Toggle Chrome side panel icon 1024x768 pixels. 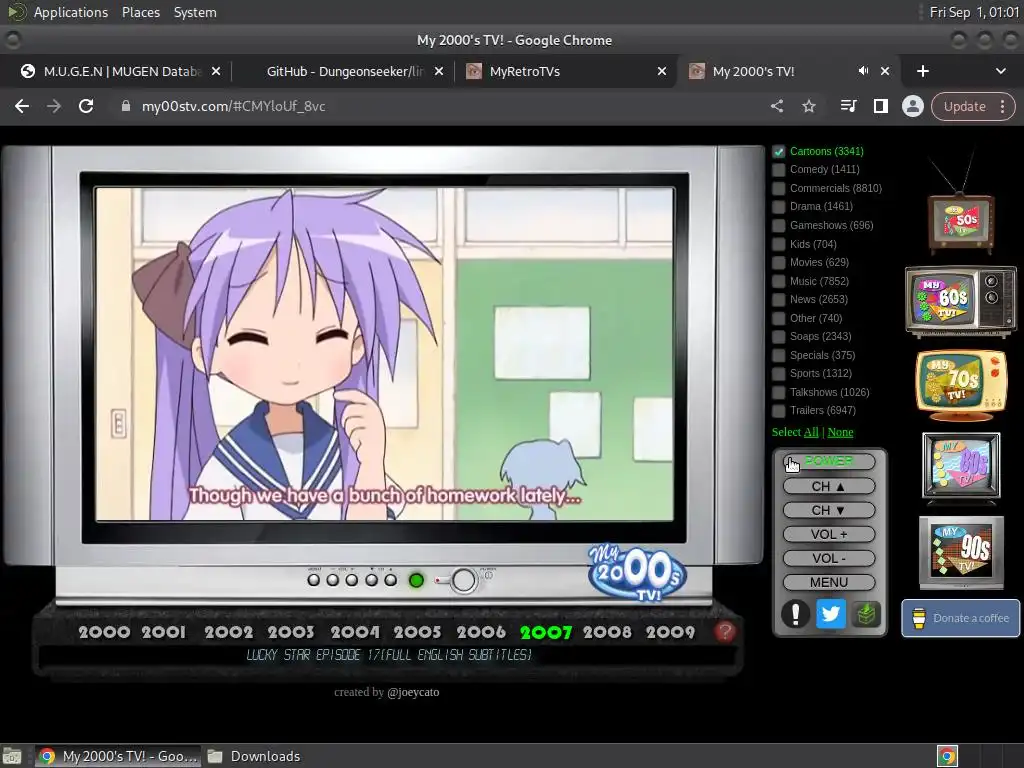[880, 106]
